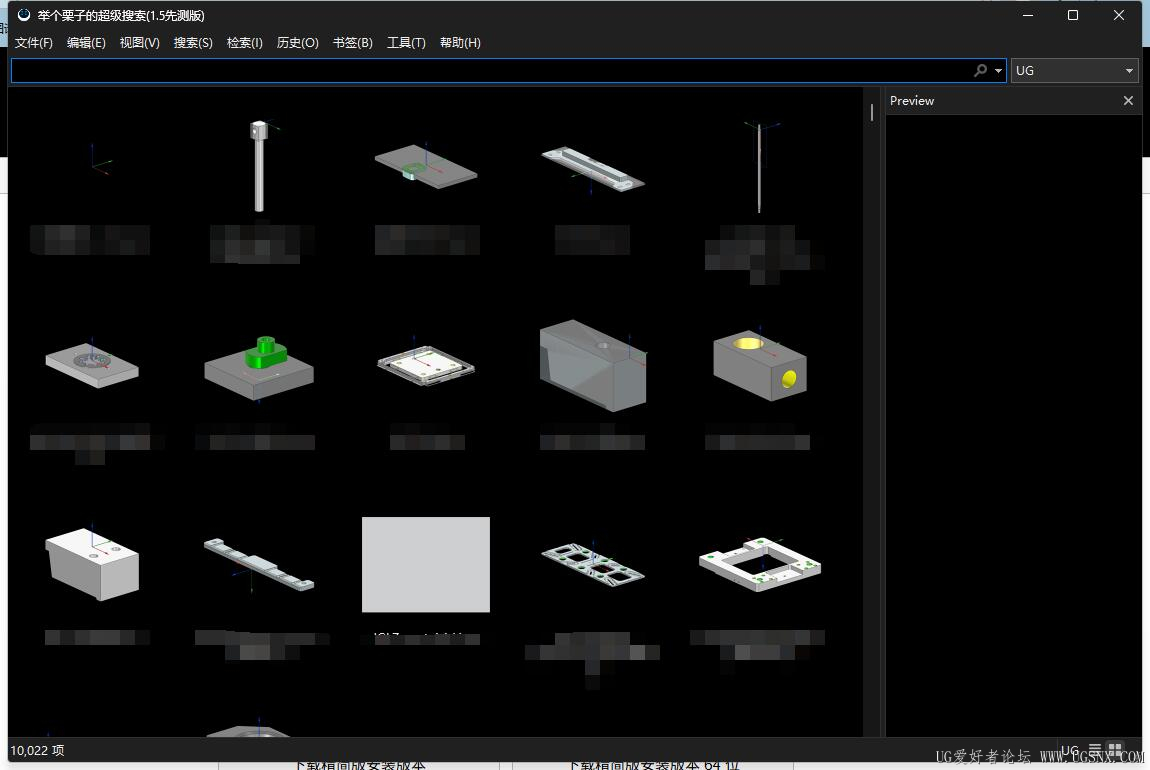Viewport: 1150px width, 770px height.
Task: Open the 书签(B) menu
Action: [353, 43]
